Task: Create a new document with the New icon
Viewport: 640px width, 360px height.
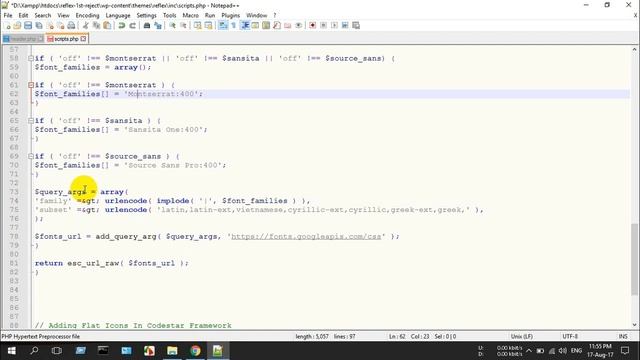Action: pos(7,25)
